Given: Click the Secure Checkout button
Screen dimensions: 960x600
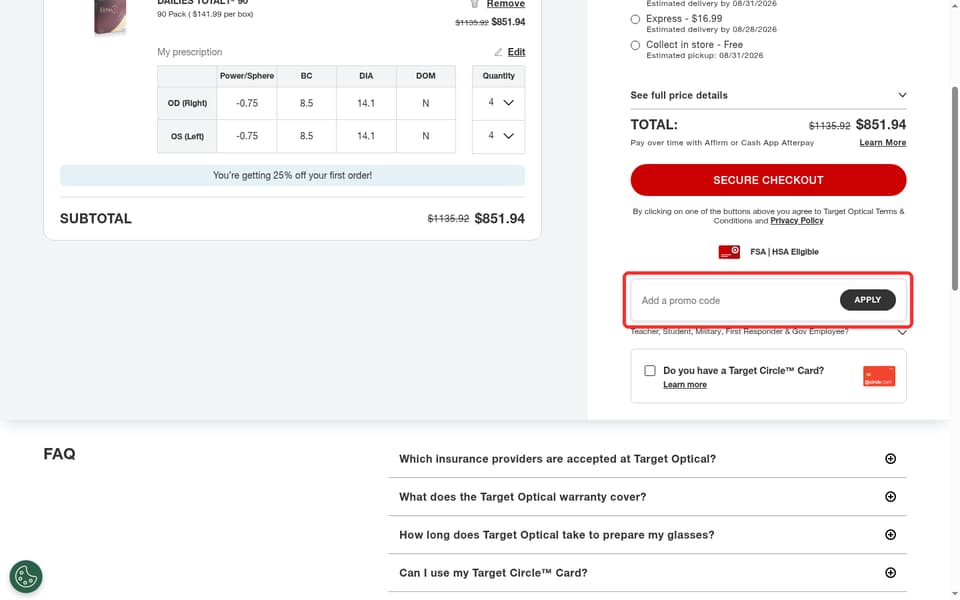Looking at the screenshot, I should tap(768, 180).
